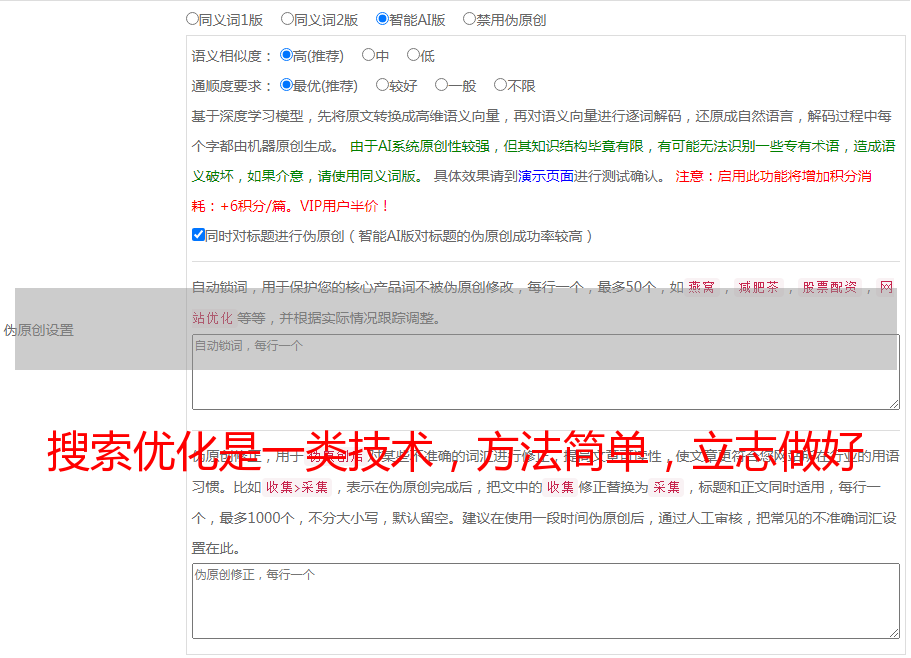
Task: Select the 同义词1版 radio option
Action: 192,19
